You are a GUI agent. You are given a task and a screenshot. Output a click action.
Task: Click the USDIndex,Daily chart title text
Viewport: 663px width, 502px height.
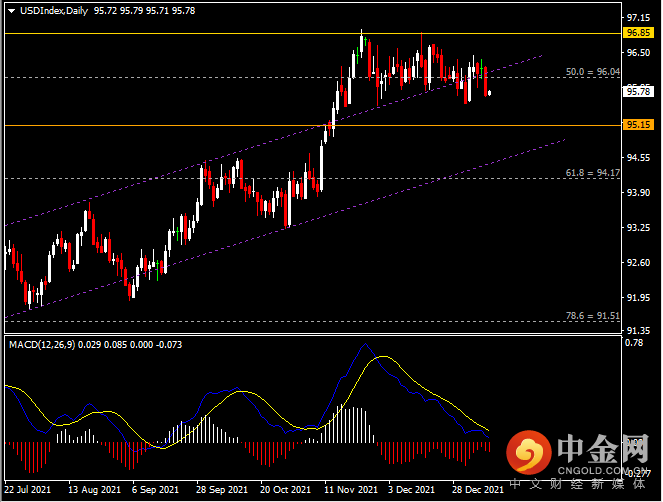(54, 11)
